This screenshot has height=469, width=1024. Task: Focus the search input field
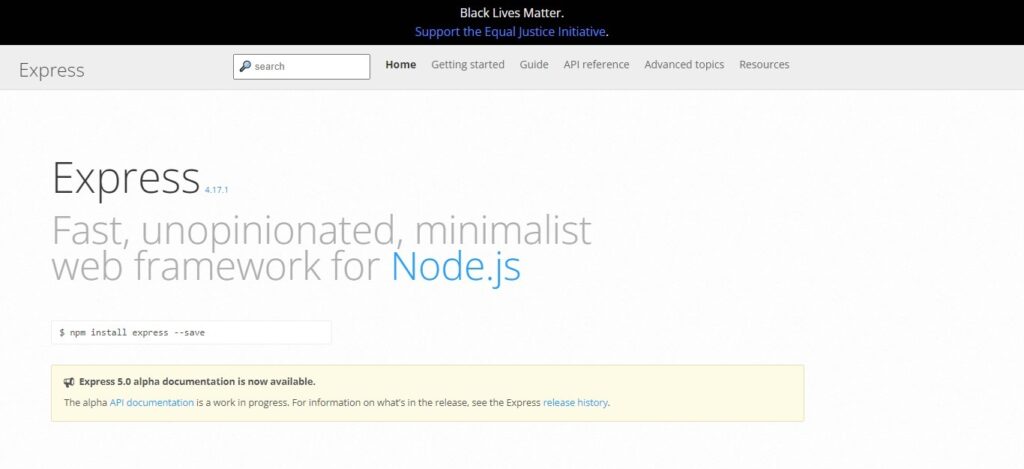(x=308, y=67)
